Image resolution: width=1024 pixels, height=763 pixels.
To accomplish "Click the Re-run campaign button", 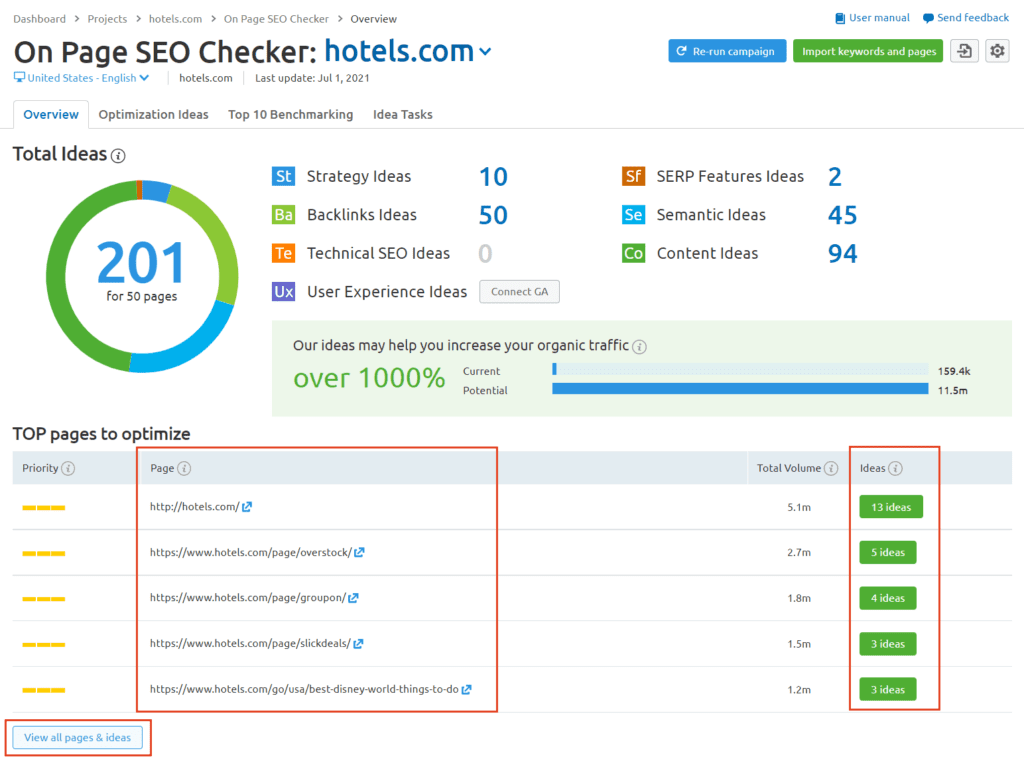I will (x=727, y=51).
